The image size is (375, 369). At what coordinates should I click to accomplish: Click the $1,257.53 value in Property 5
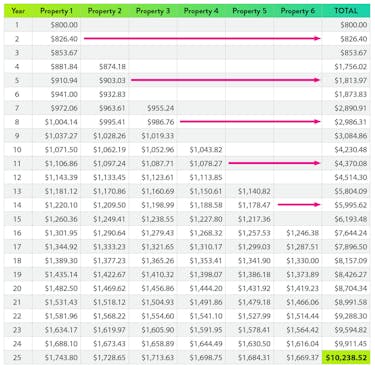tap(254, 233)
